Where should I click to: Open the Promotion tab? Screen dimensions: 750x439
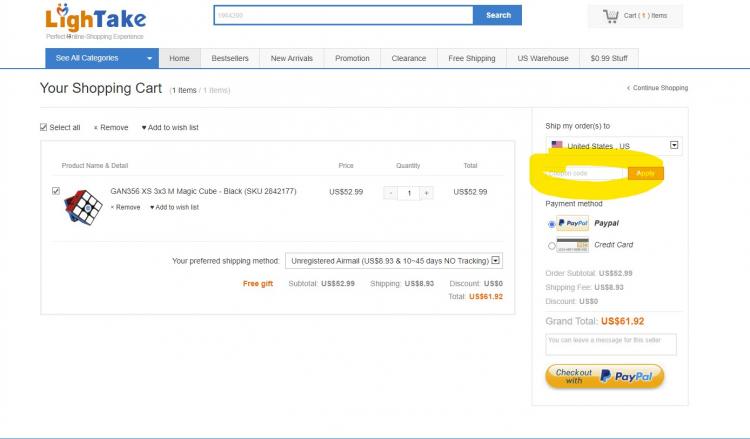coord(352,58)
